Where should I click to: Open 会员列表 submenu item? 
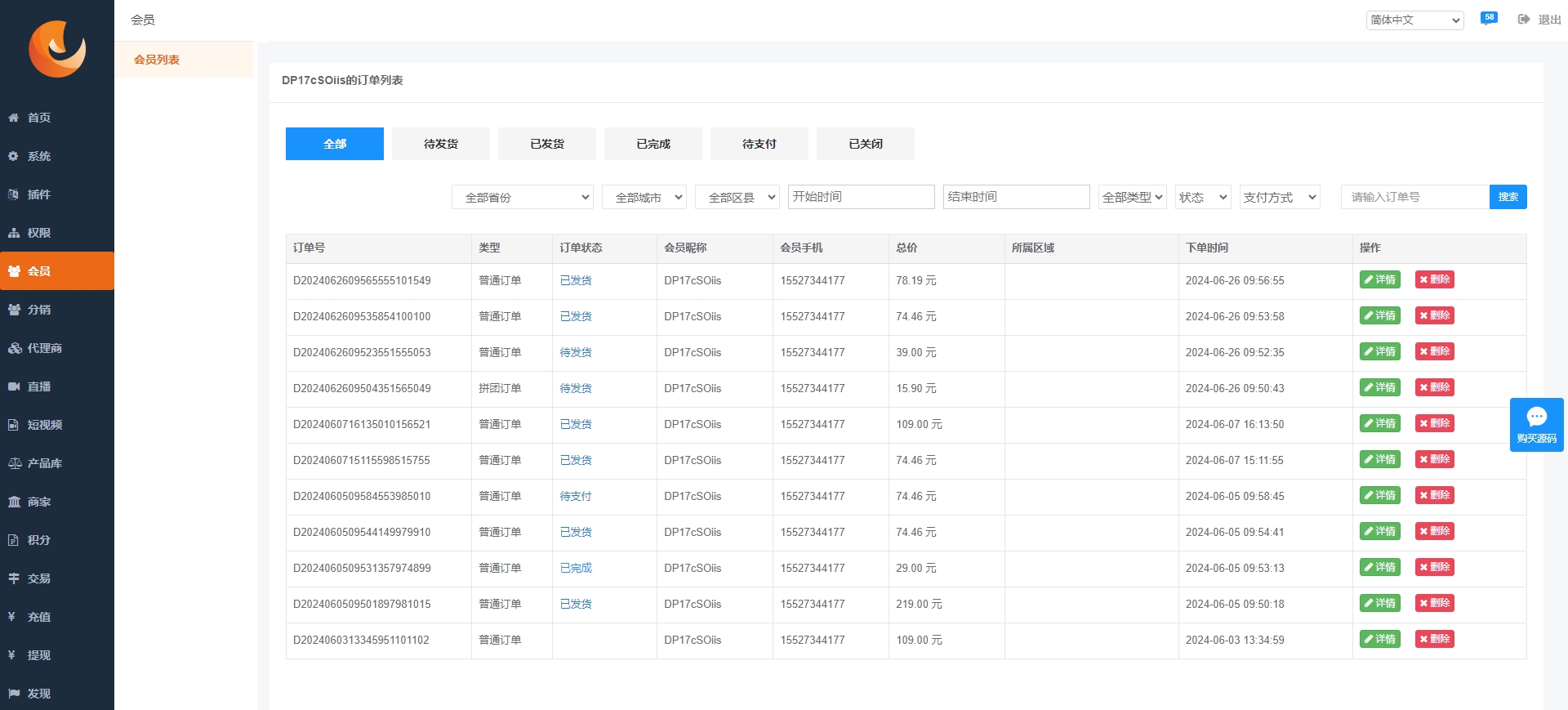184,60
